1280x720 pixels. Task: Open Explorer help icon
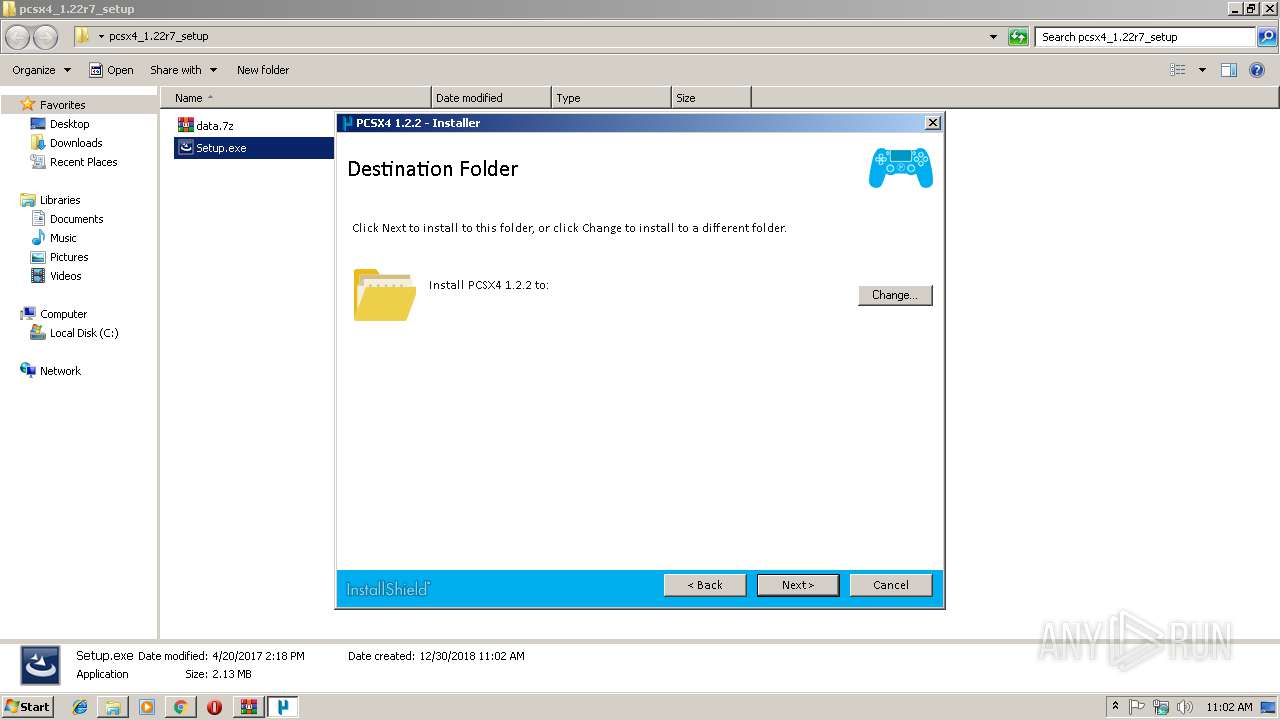click(1257, 70)
